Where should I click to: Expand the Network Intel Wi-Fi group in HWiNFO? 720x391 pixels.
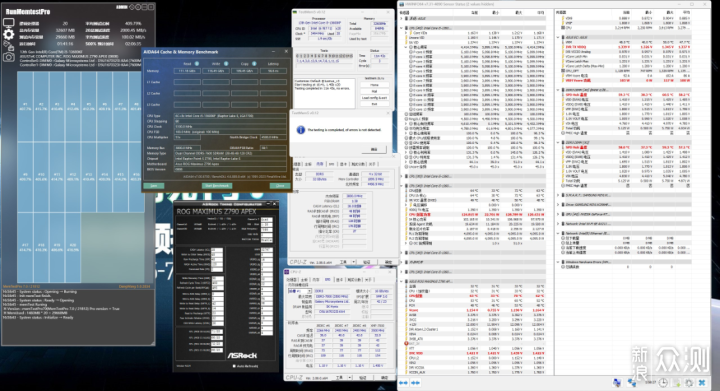point(558,223)
